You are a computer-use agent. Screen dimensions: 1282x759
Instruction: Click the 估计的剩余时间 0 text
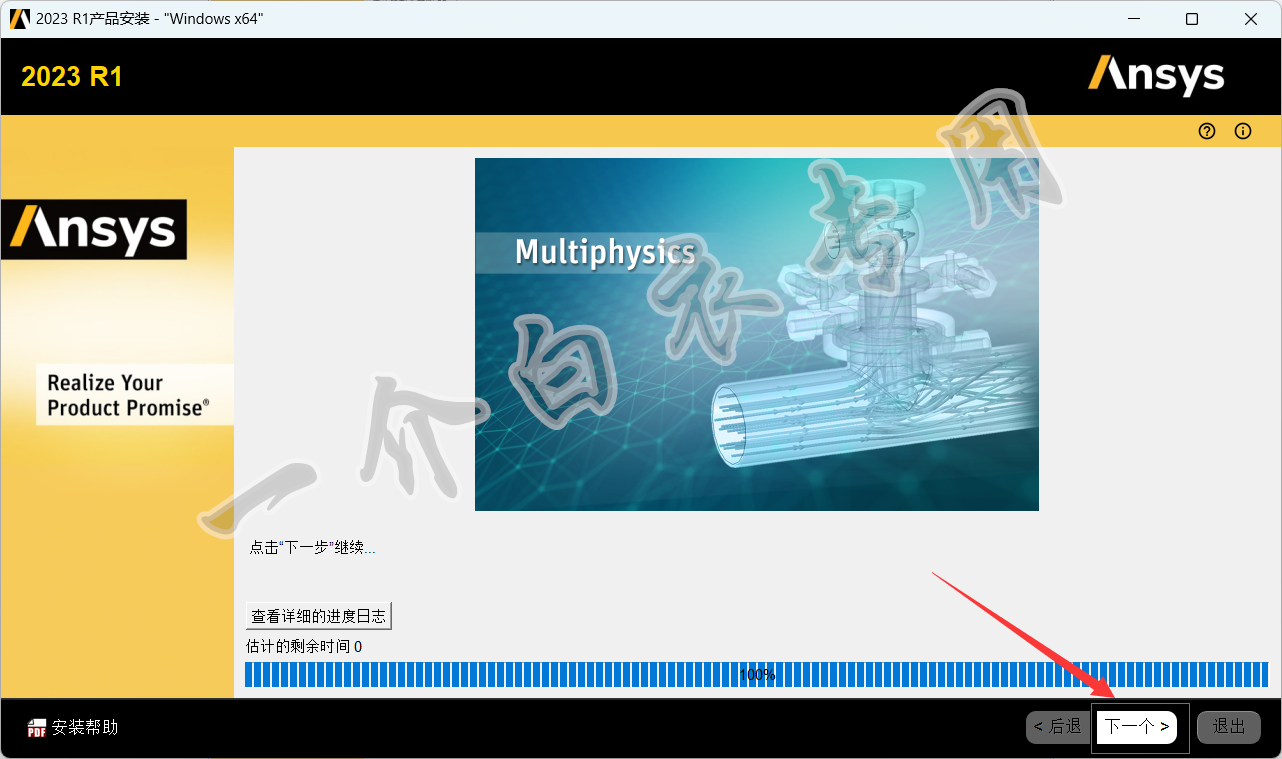coord(304,647)
